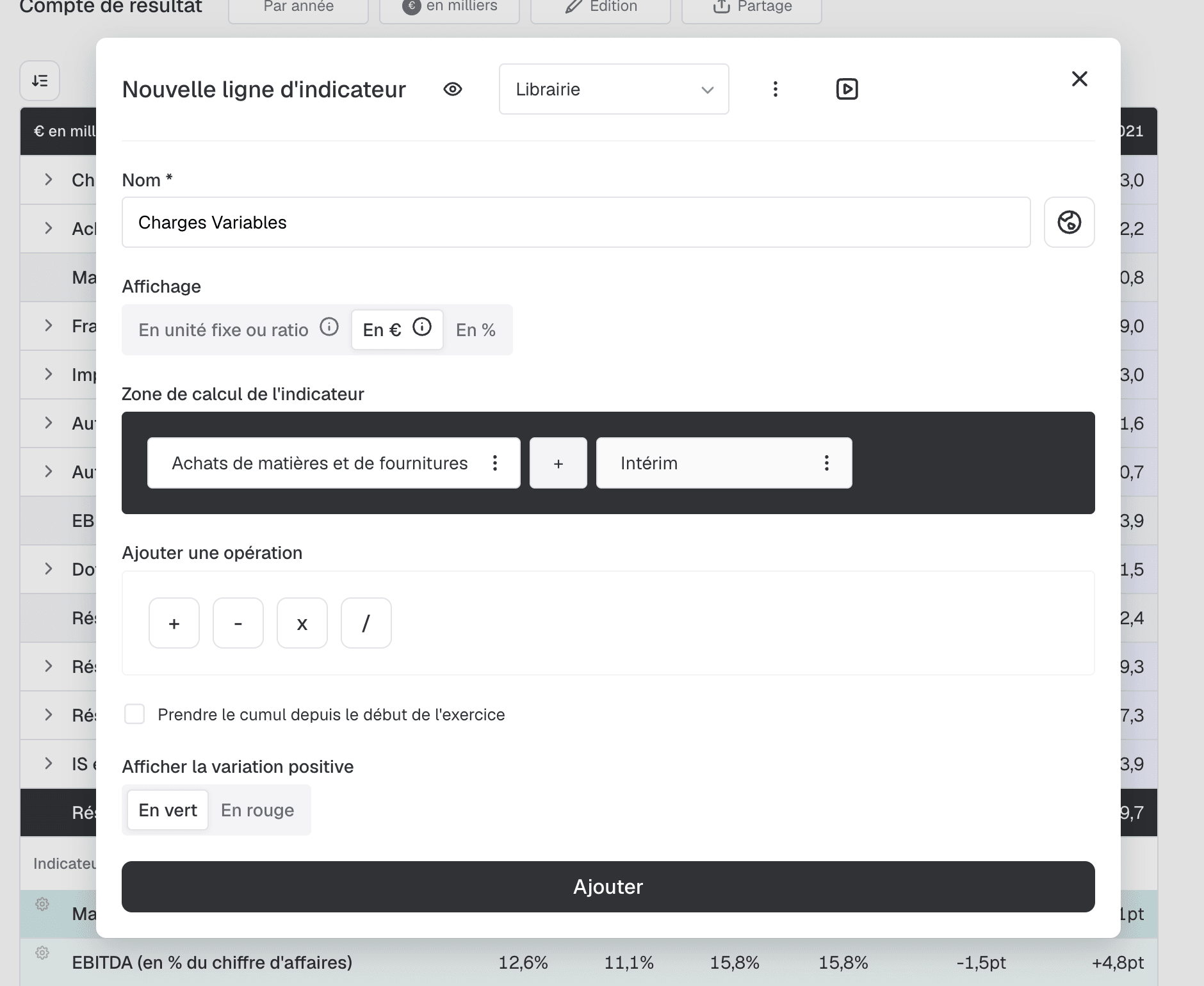Open the Librairie dropdown

pyautogui.click(x=614, y=89)
